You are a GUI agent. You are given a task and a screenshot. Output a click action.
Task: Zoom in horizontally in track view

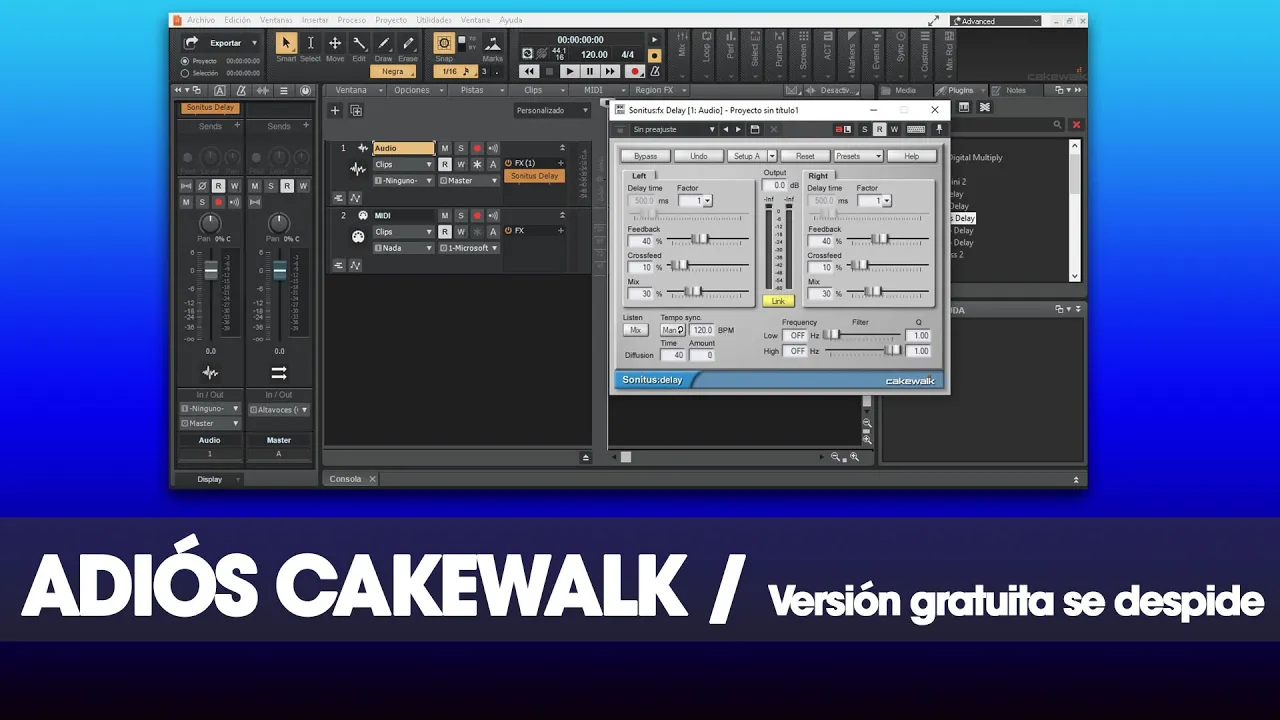click(854, 457)
